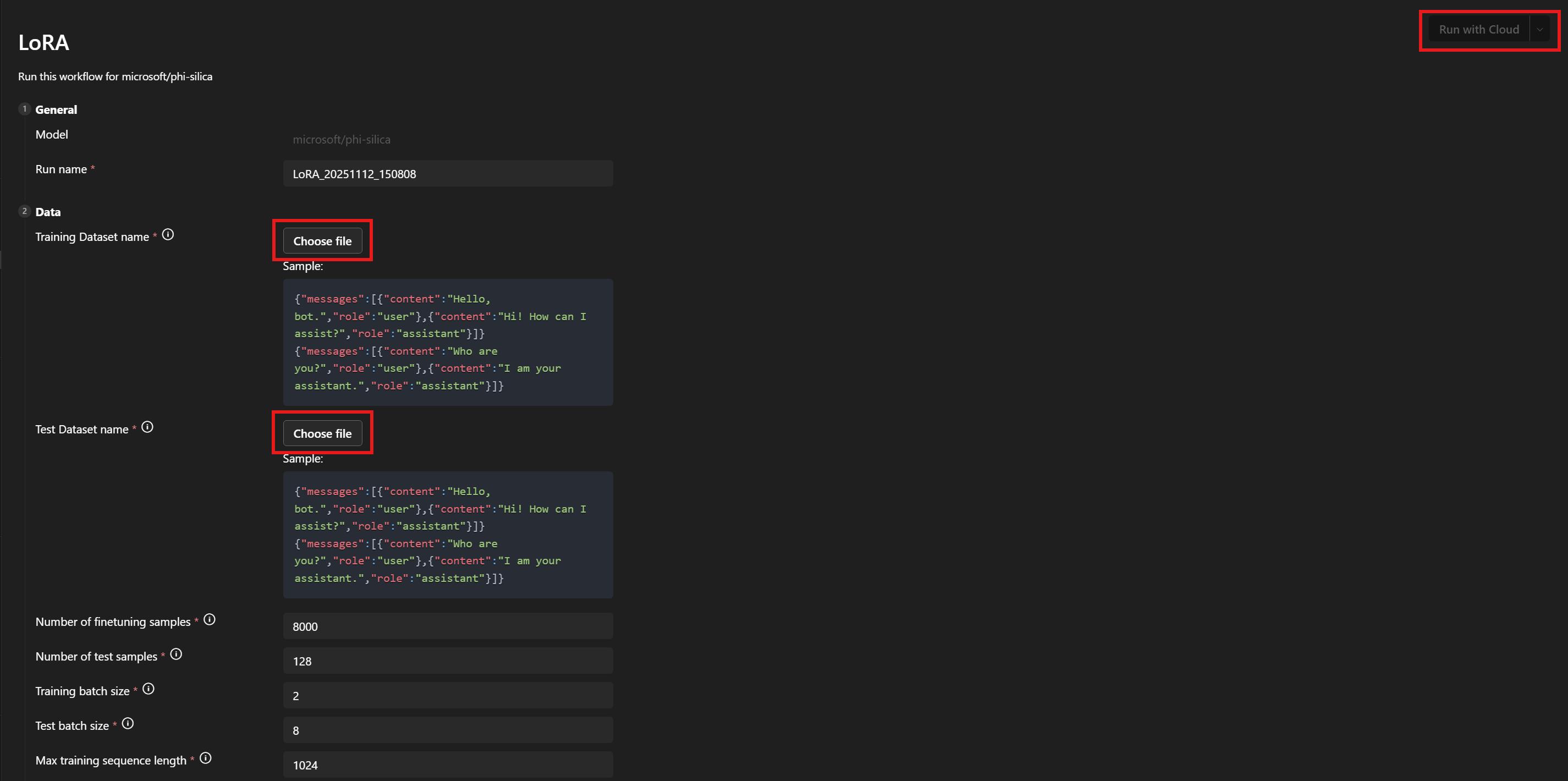Open the Test Dataset name info tooltip
The height and width of the screenshot is (781, 1568).
coord(147,427)
